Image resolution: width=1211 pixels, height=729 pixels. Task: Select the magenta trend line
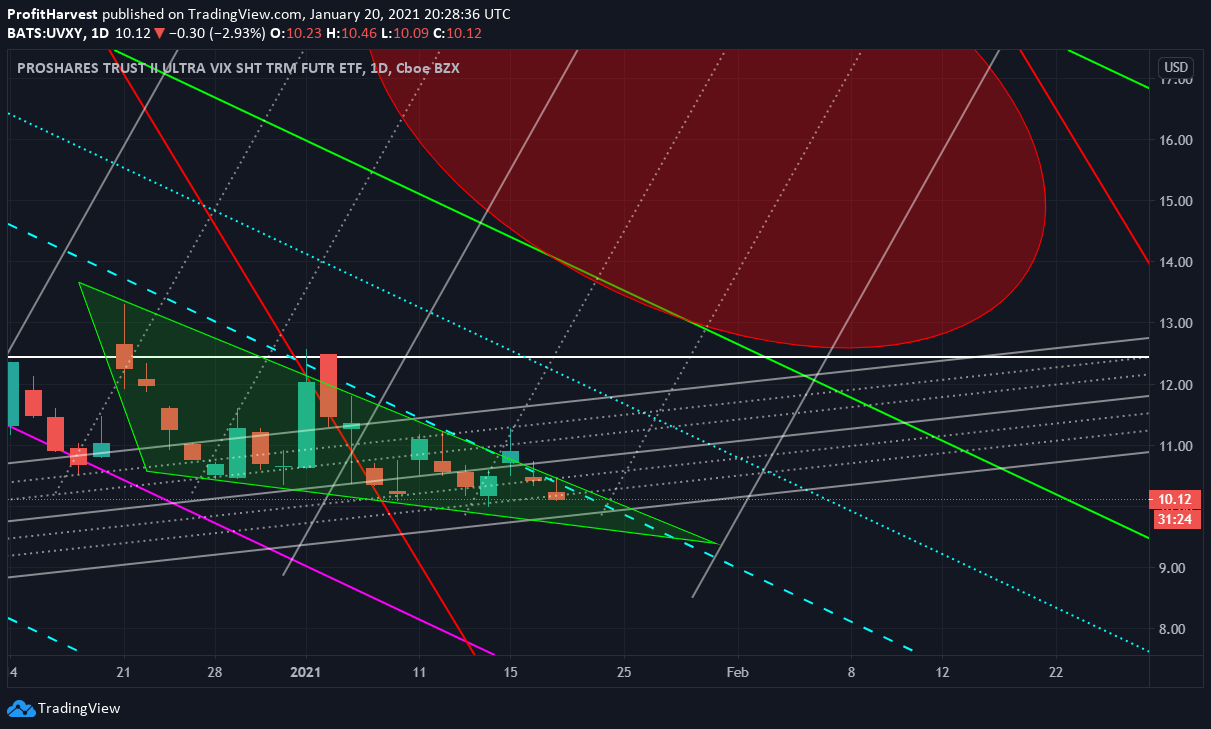coord(250,541)
